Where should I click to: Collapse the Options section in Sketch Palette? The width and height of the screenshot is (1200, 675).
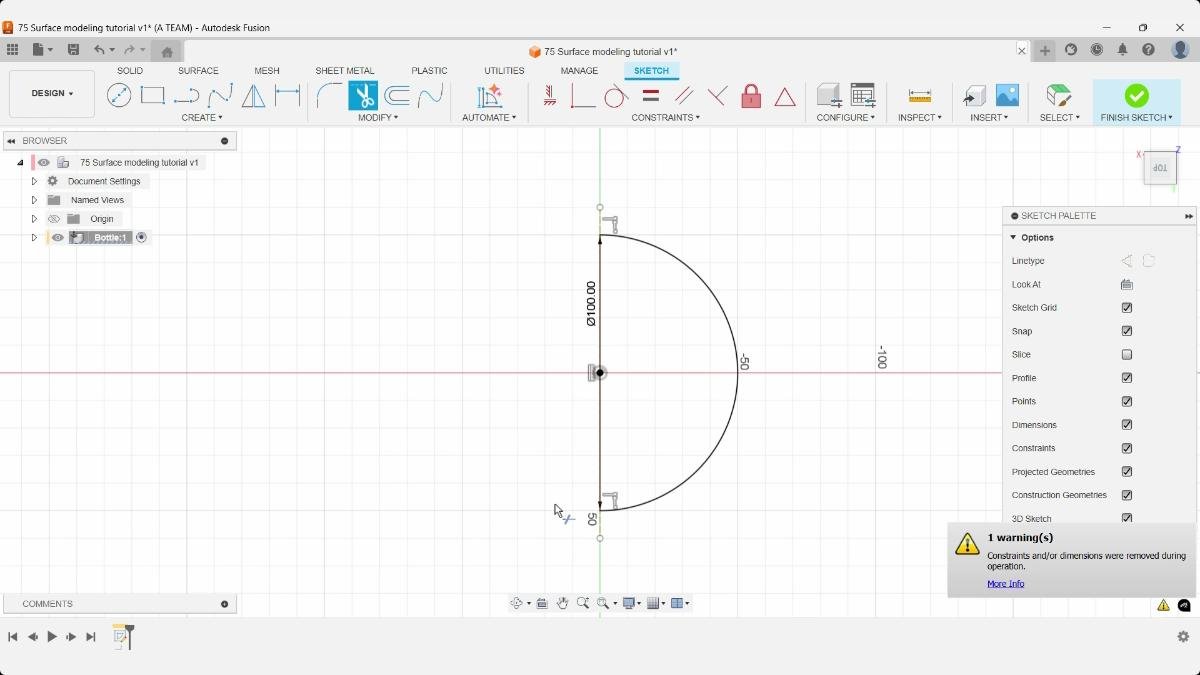(x=1013, y=238)
